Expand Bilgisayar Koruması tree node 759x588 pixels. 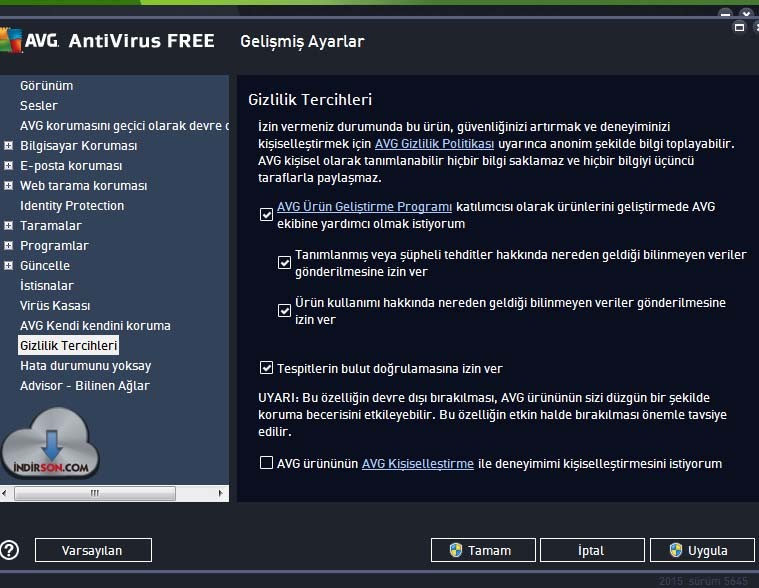(8, 145)
